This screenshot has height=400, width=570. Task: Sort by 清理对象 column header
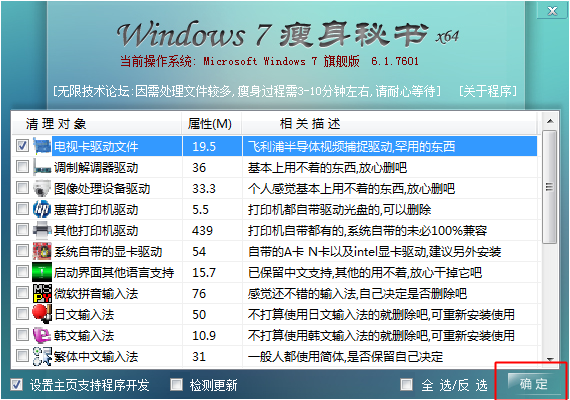97,124
